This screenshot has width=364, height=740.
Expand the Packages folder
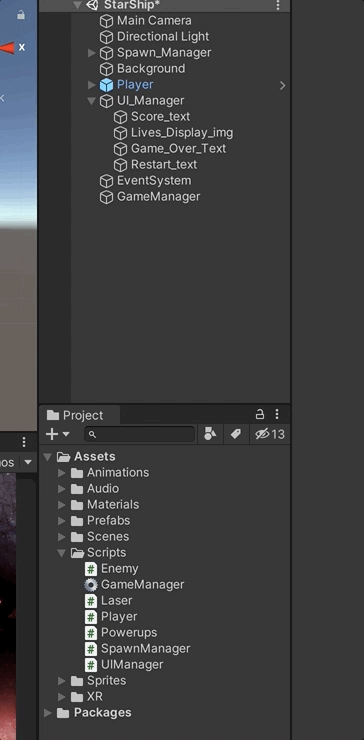click(x=48, y=713)
